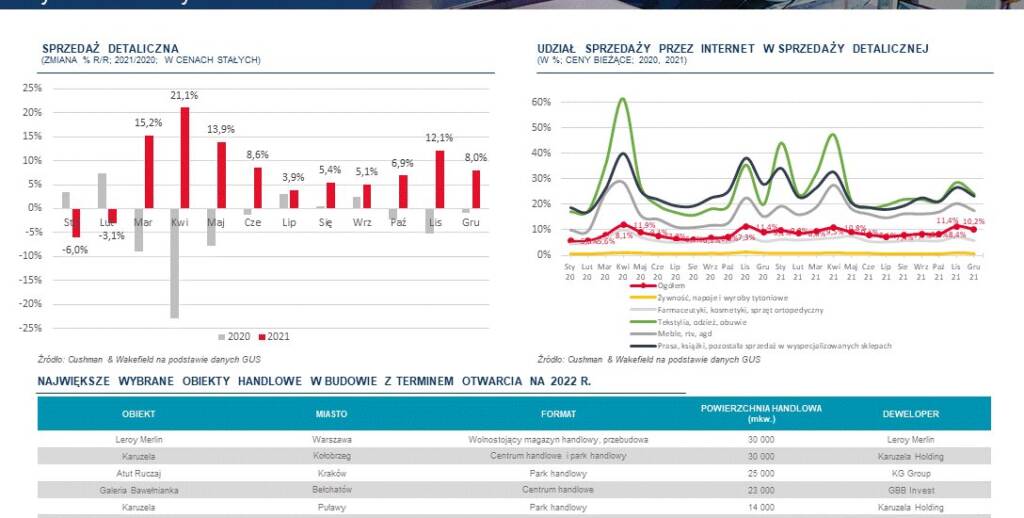
Task: Click the MIASTO column header
Action: click(x=331, y=413)
